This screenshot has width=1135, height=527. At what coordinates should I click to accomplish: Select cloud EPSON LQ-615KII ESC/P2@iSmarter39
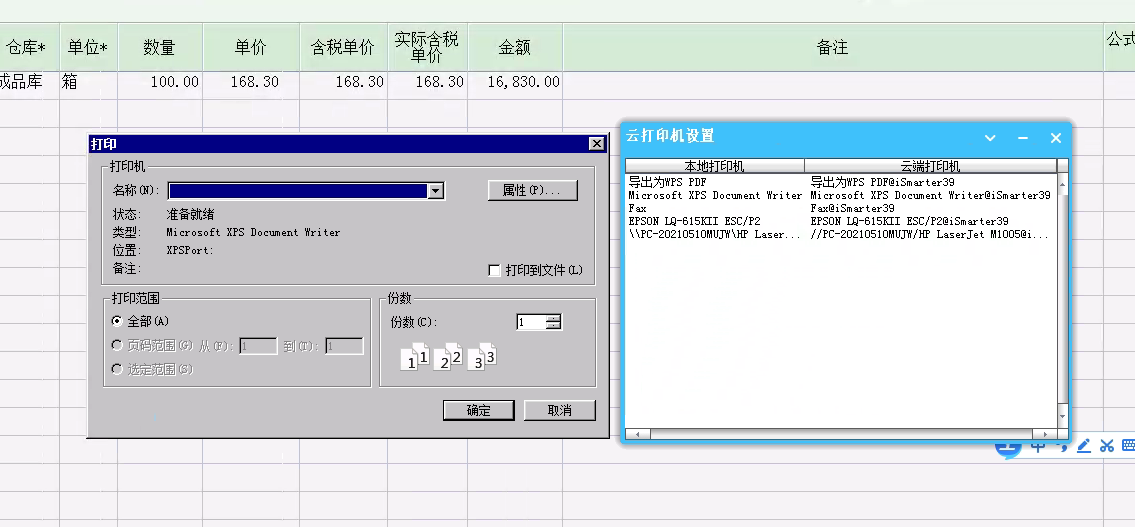(909, 222)
